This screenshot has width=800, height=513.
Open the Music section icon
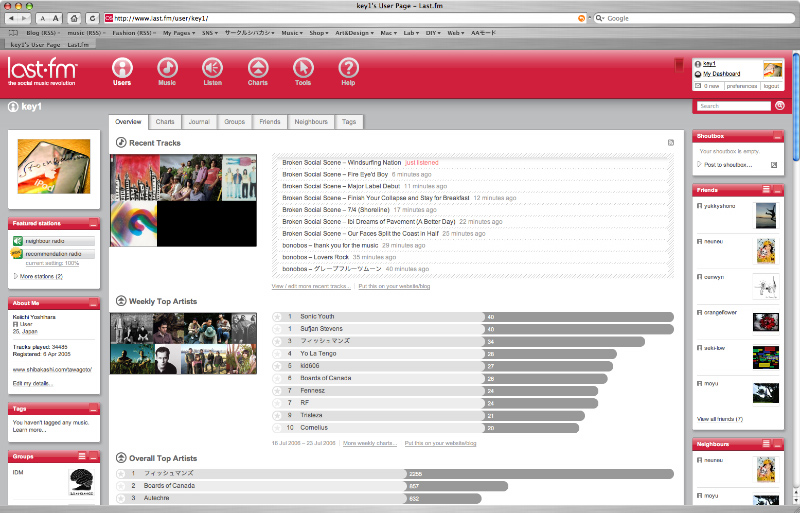pyautogui.click(x=167, y=68)
